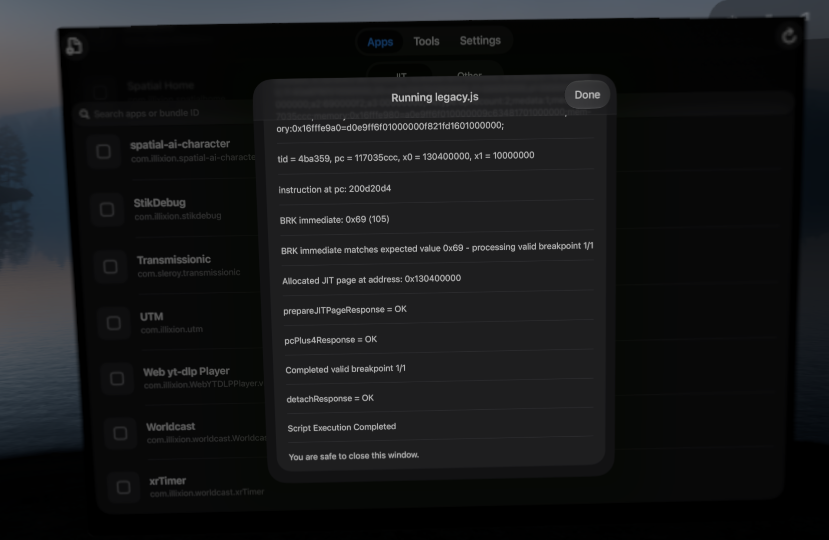Toggle the spatial-ai-character checkbox
Screen dimensions: 829x540
[x=104, y=152]
